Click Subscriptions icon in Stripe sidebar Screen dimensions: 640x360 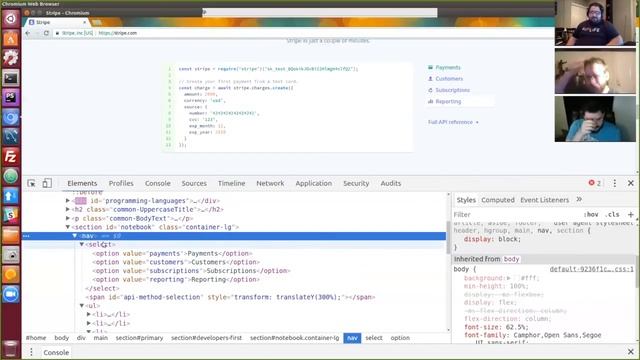[430, 90]
